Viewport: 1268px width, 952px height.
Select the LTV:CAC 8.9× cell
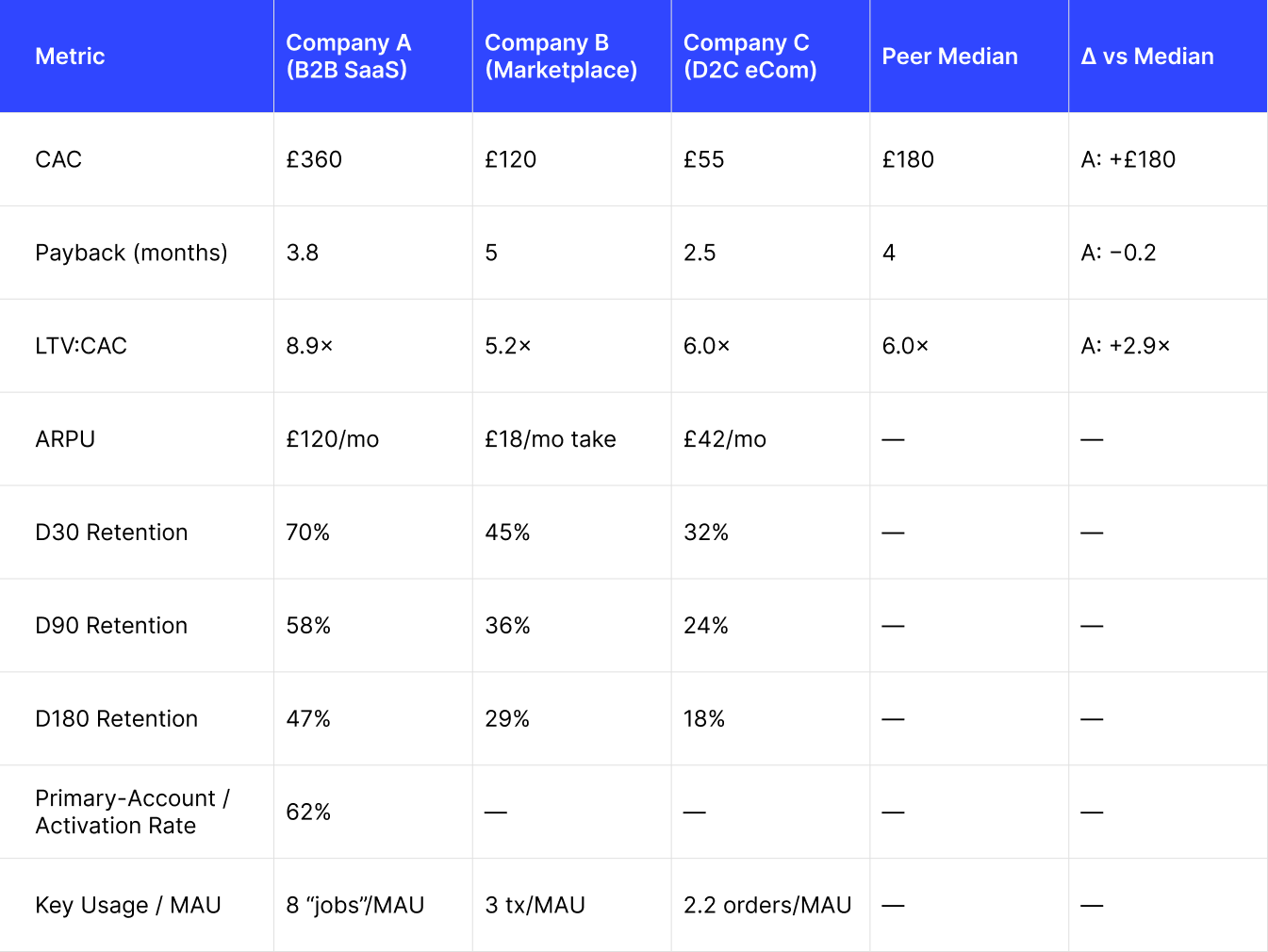[309, 346]
